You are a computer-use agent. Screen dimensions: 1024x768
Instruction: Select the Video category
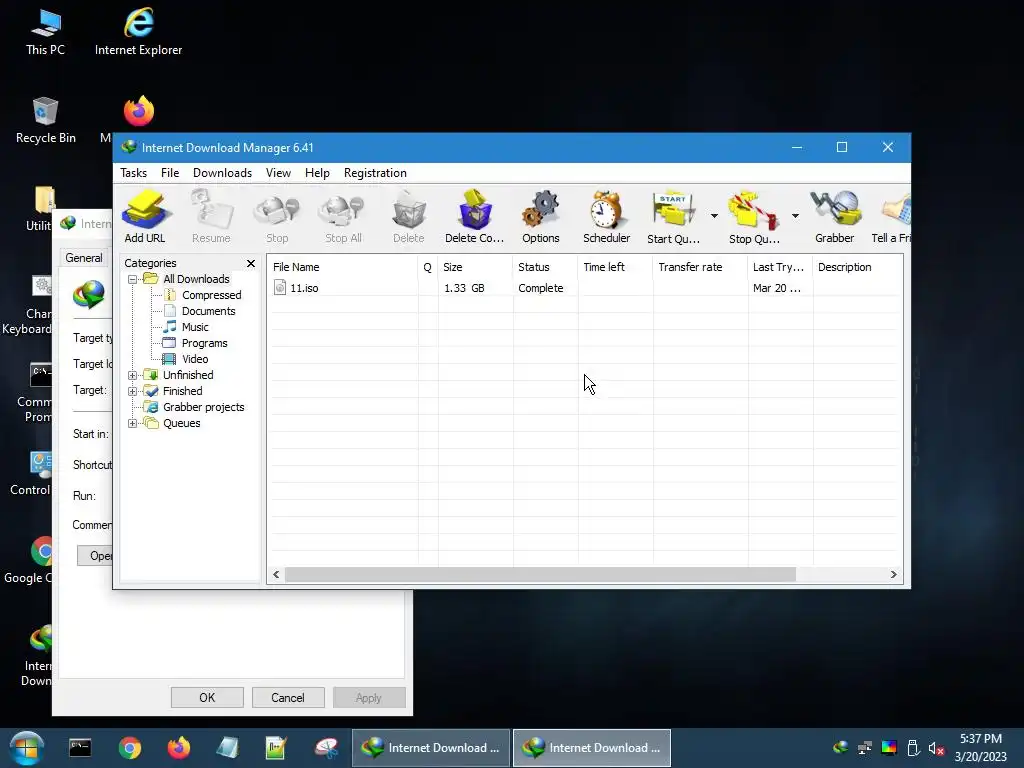click(195, 359)
